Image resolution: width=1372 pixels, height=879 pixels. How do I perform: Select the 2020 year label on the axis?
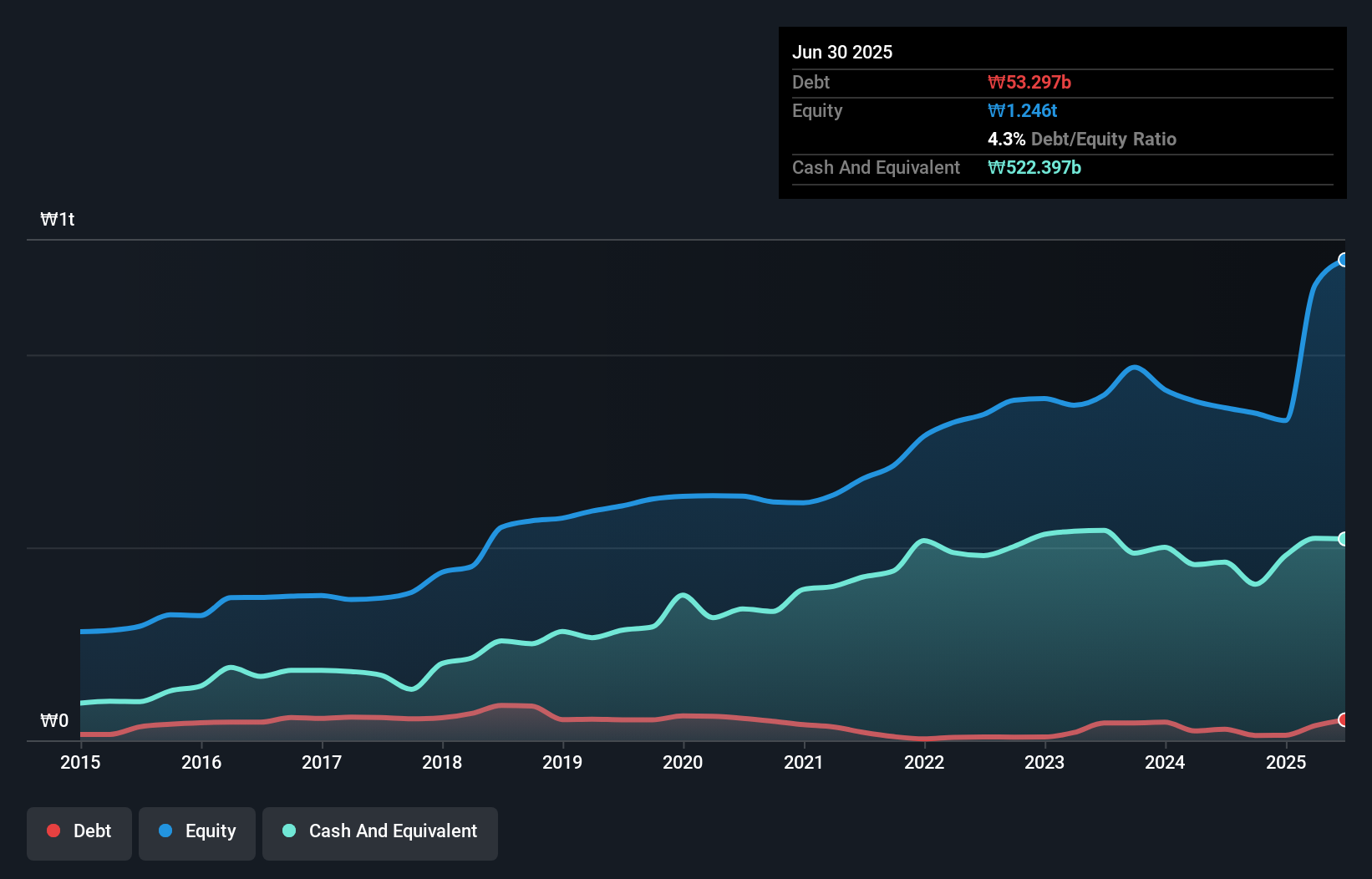coord(683,762)
